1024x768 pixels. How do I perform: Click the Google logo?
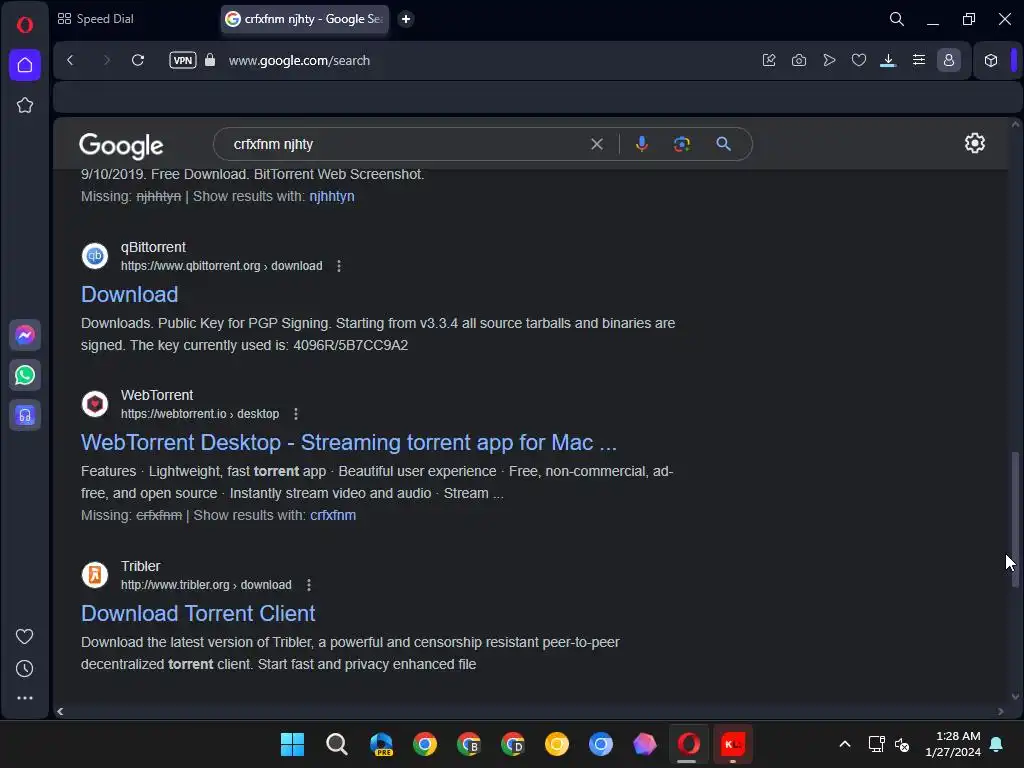pyautogui.click(x=121, y=146)
